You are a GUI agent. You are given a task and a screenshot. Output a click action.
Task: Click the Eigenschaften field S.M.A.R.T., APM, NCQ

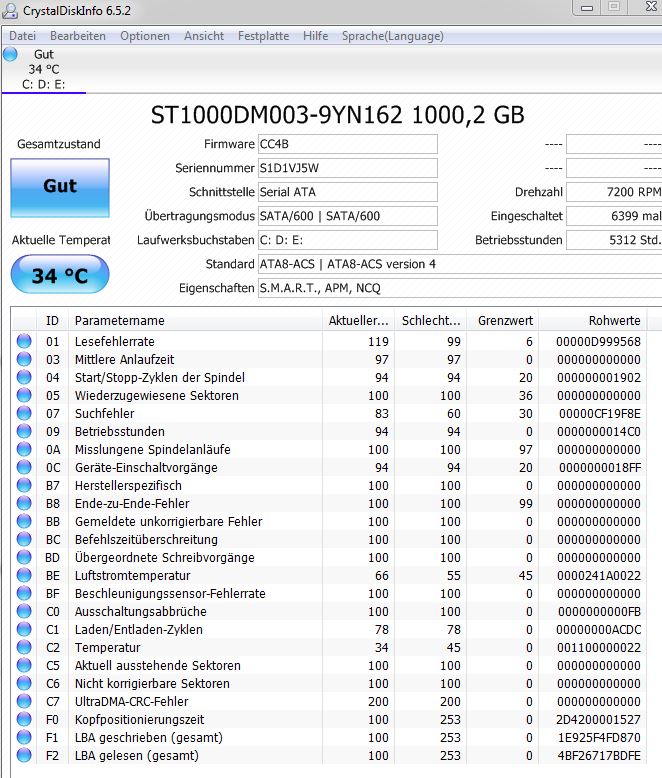[x=460, y=288]
